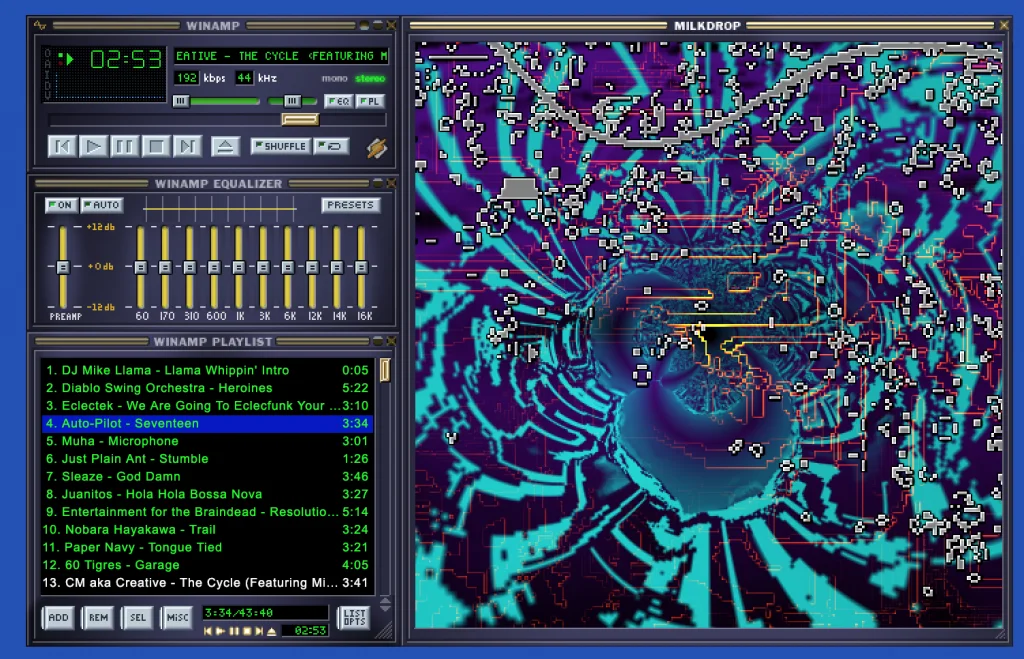
Task: Click Previous track in main Winamp window
Action: 62,146
